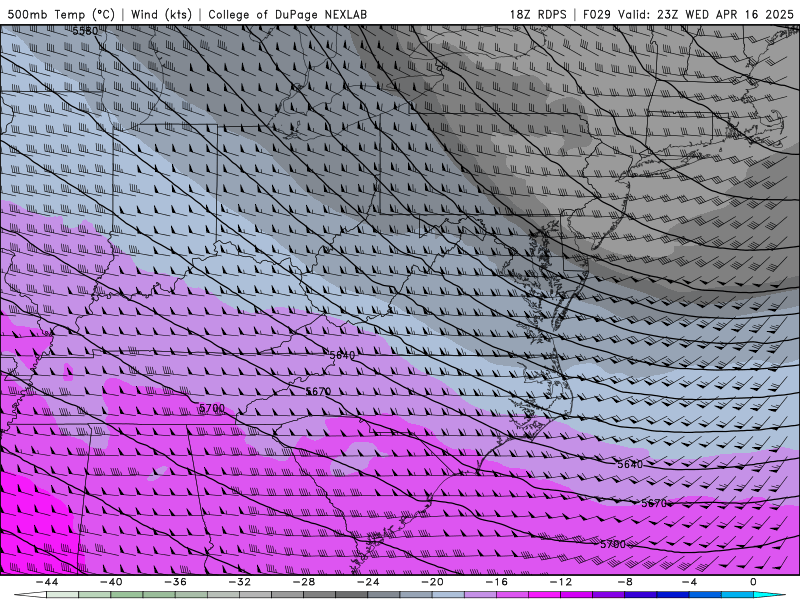Click the '5670' contour label over western Carolinas
800x600 pixels.
[318, 391]
